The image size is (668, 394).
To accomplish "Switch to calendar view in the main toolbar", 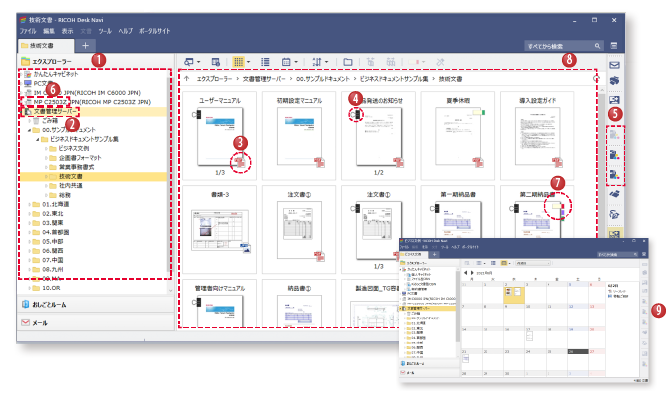I will [x=286, y=62].
